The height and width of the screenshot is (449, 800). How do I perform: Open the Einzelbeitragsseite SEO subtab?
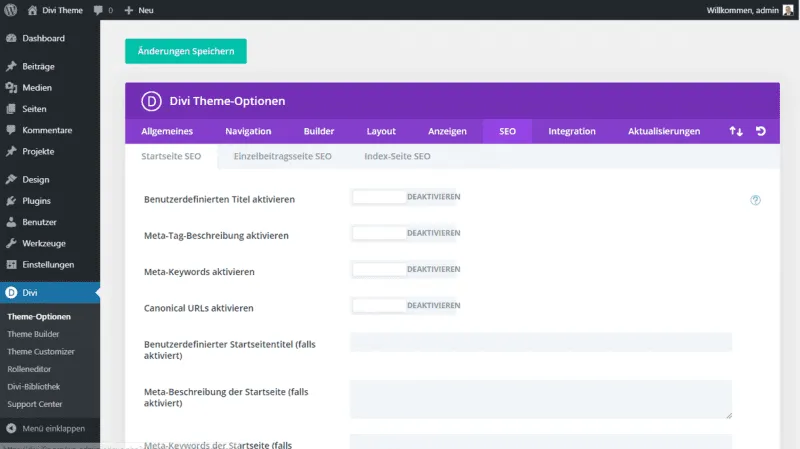point(283,156)
